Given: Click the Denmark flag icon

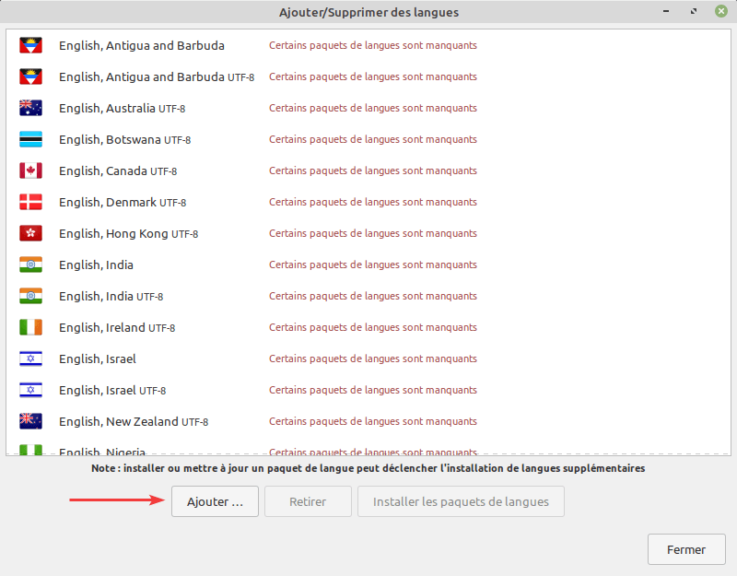Looking at the screenshot, I should coord(31,202).
